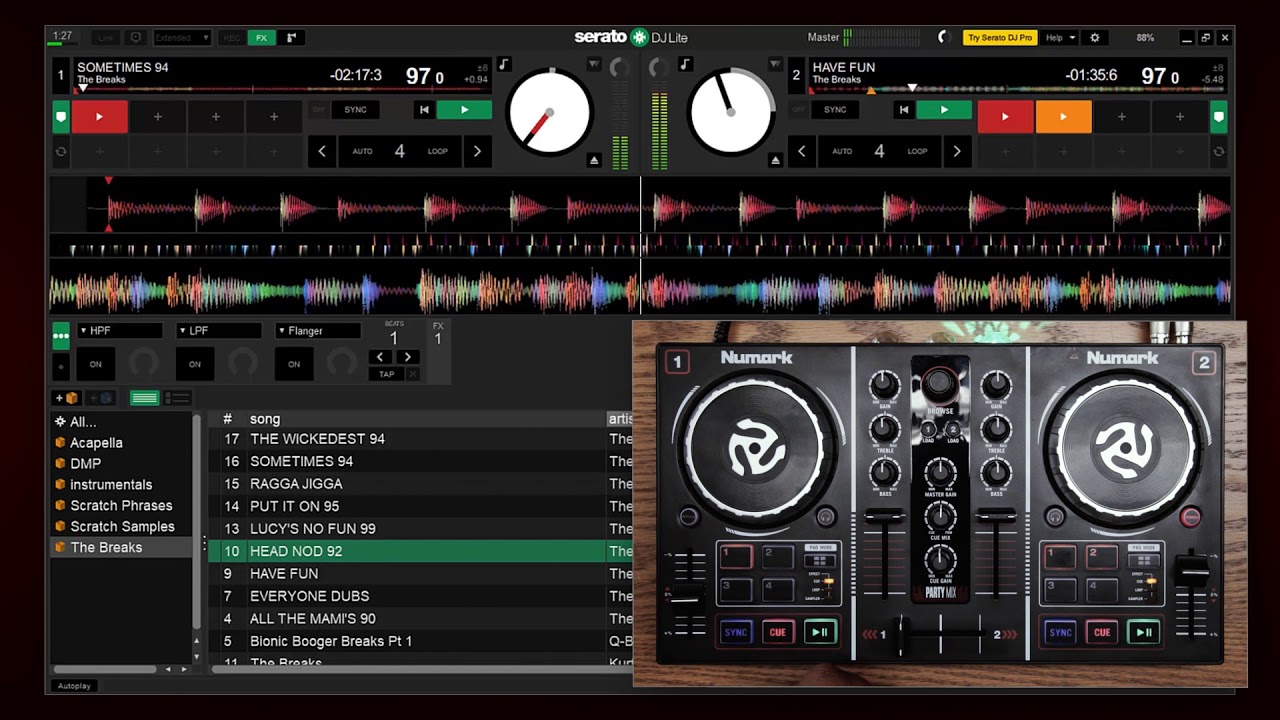Select single FX mode with one dot
The image size is (1280, 720).
61,366
